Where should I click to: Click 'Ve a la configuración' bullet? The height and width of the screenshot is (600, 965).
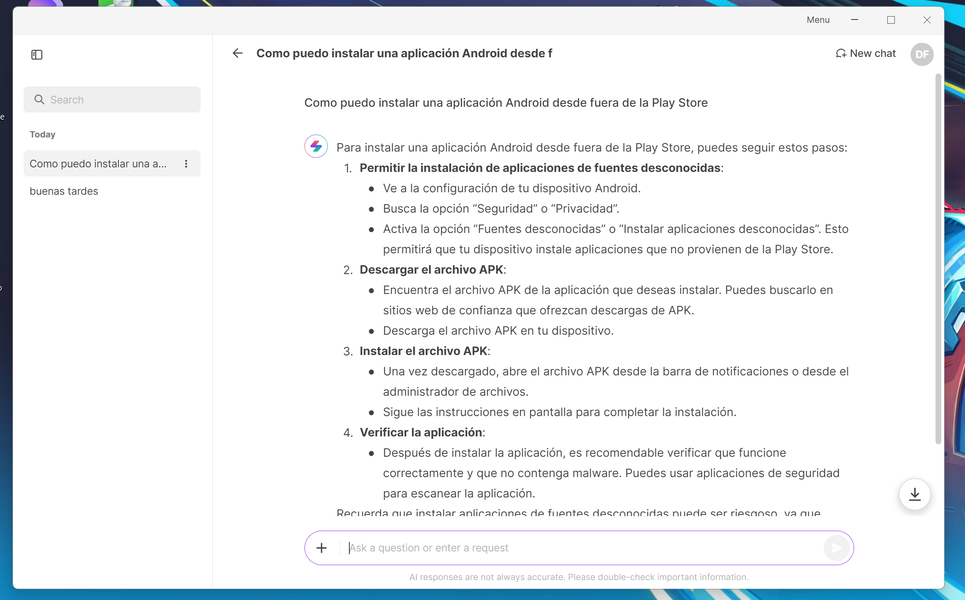(511, 188)
